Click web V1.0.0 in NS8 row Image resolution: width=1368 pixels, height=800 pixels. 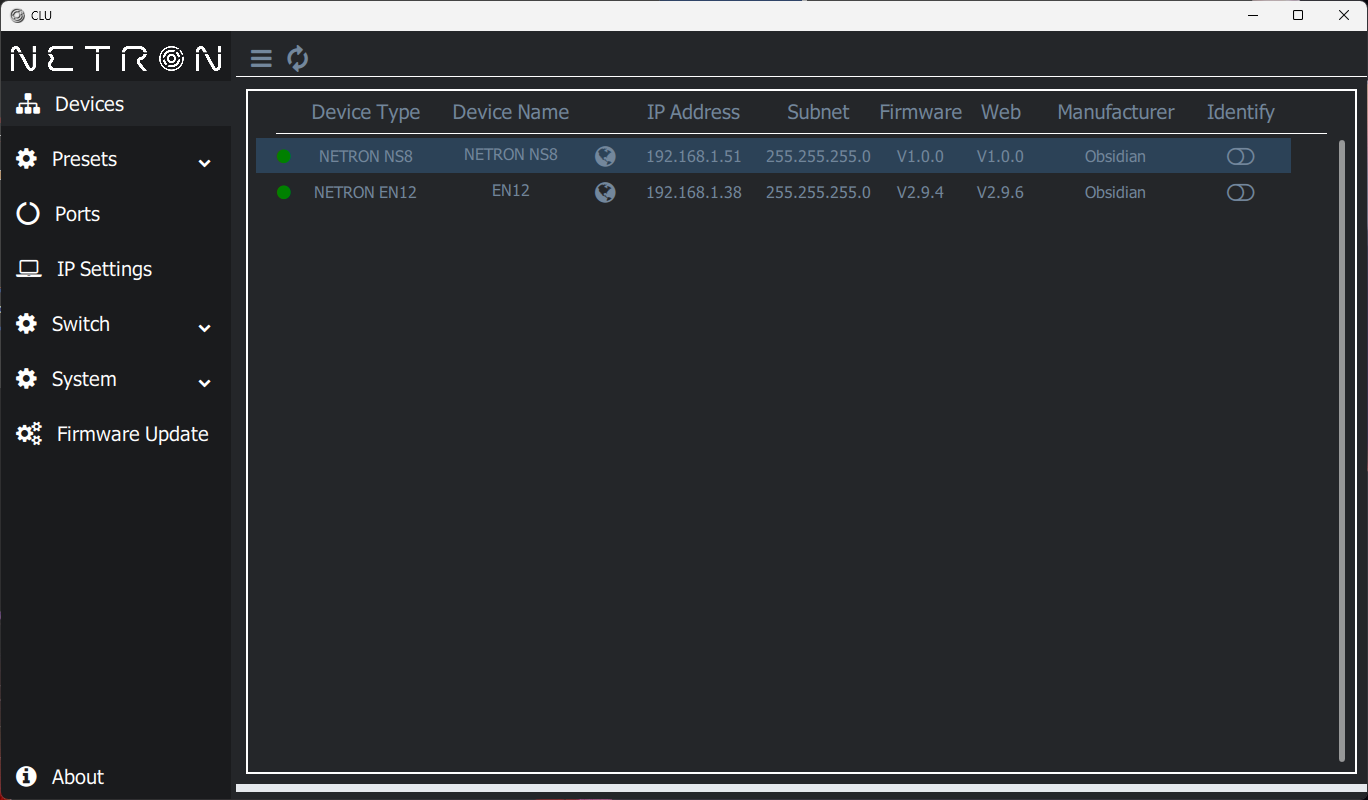point(1000,156)
